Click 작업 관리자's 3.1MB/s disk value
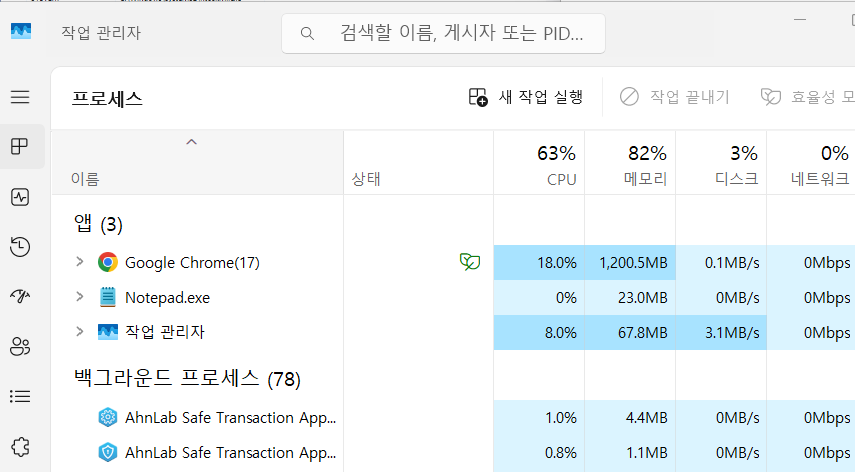855x472 pixels. pyautogui.click(x=732, y=332)
